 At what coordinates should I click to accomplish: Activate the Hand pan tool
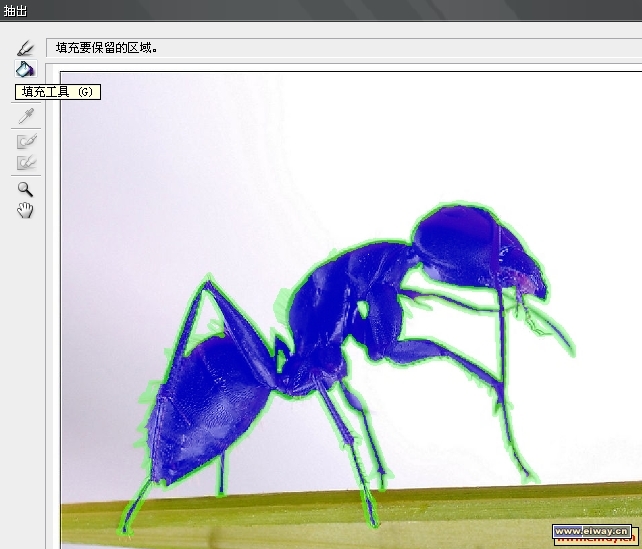click(25, 210)
